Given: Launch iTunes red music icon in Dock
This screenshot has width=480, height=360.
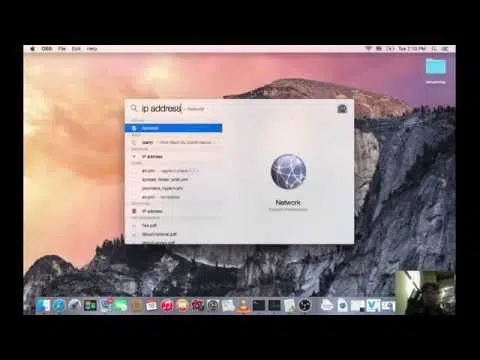Looking at the screenshot, I should [x=167, y=305].
